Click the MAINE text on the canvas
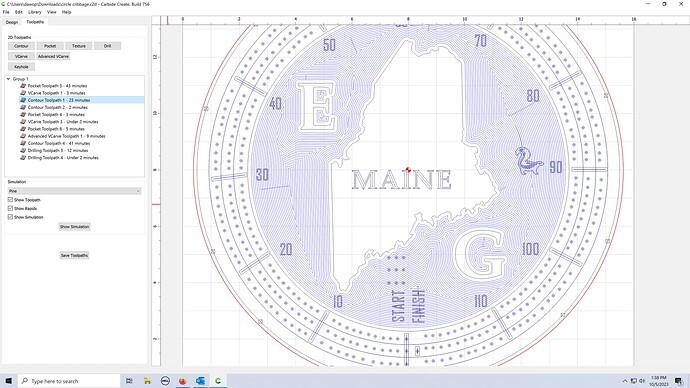This screenshot has width=690, height=388. point(401,180)
